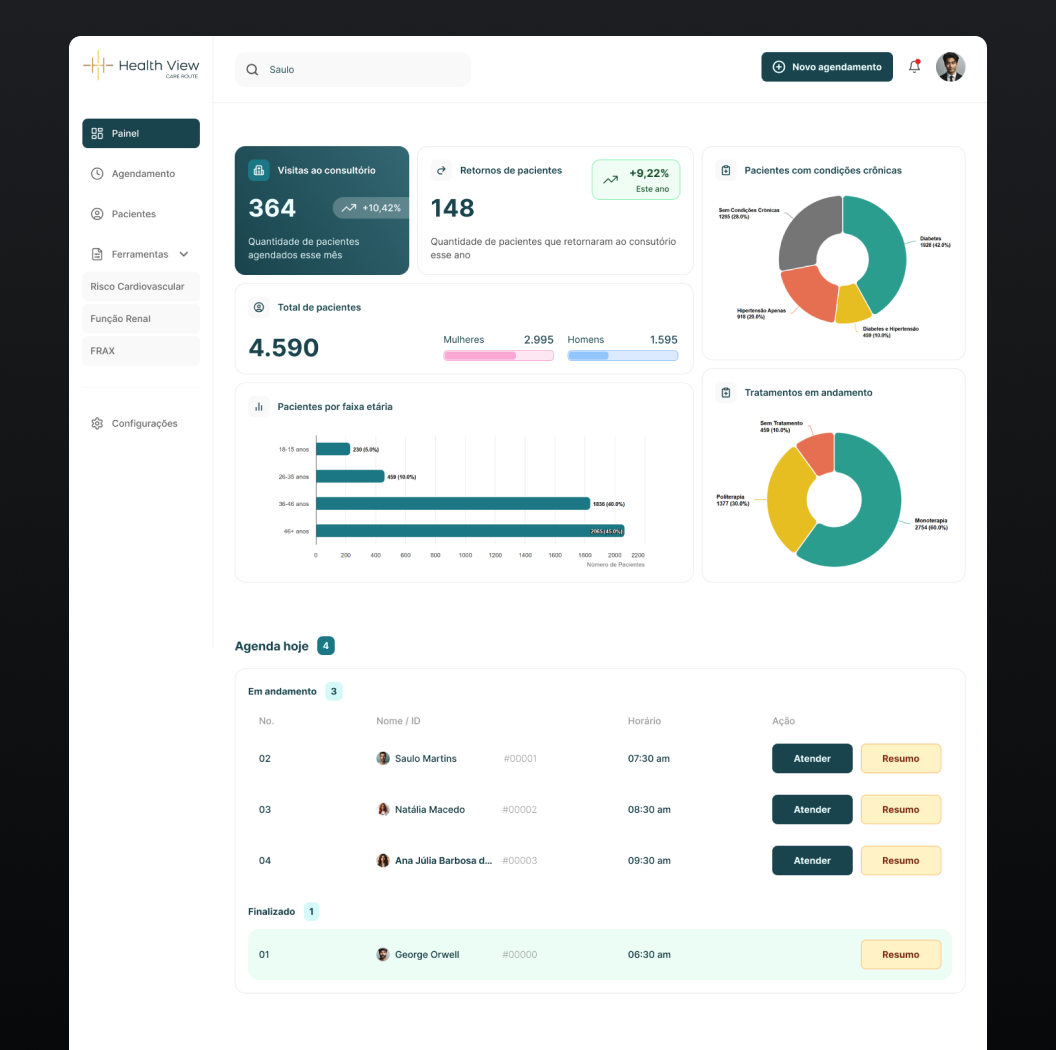Open Configurações settings
Viewport: 1056px width, 1050px height.
click(143, 424)
